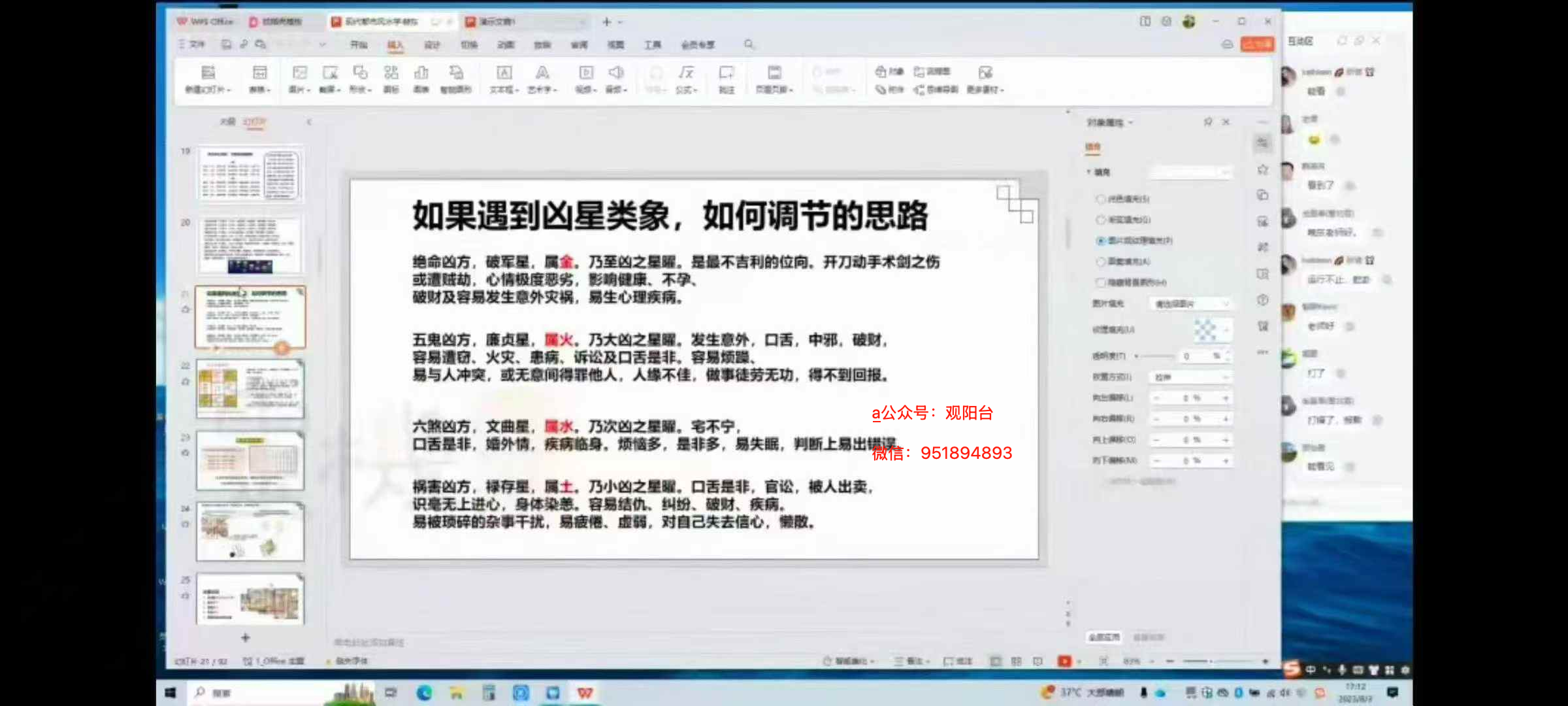The height and width of the screenshot is (706, 1568).
Task: Tick the hide background graphics checkbox
Action: pos(1101,282)
